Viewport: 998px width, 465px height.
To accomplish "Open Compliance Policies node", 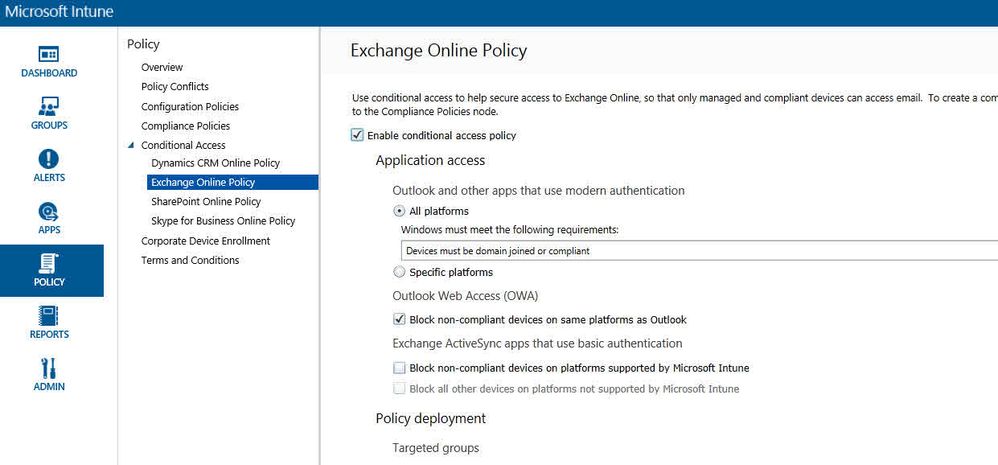I will pyautogui.click(x=186, y=126).
